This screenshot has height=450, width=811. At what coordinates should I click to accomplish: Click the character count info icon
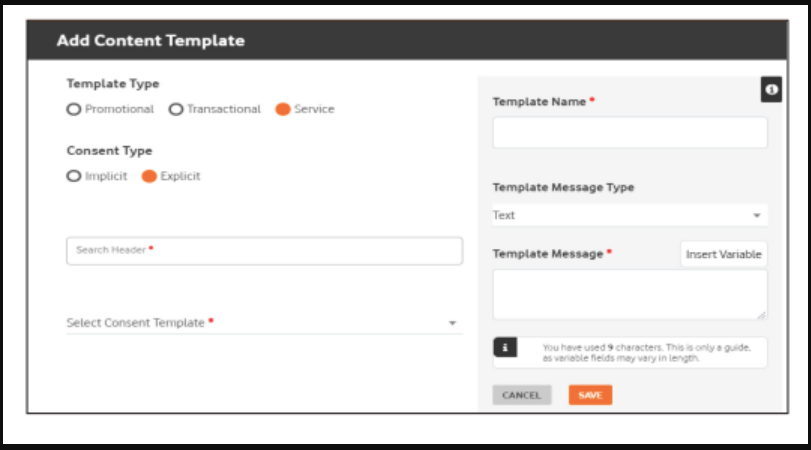(505, 348)
